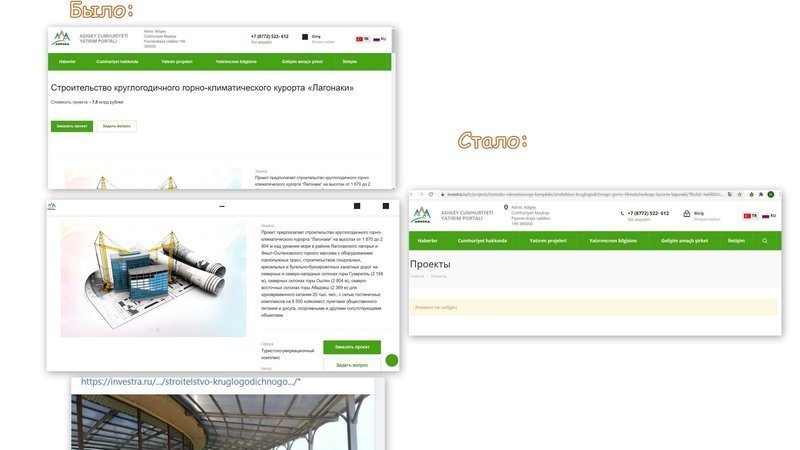Open the browser profile avatar
The width and height of the screenshot is (800, 450).
771,194
